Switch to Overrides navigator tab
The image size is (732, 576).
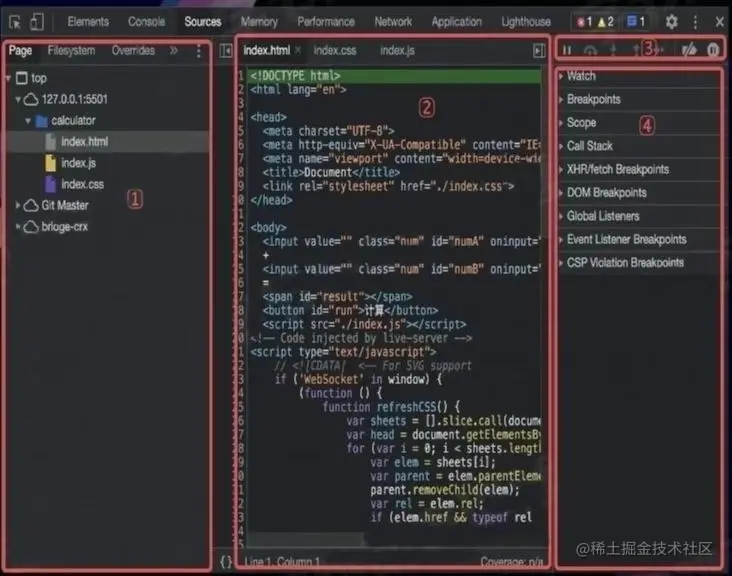coord(133,50)
